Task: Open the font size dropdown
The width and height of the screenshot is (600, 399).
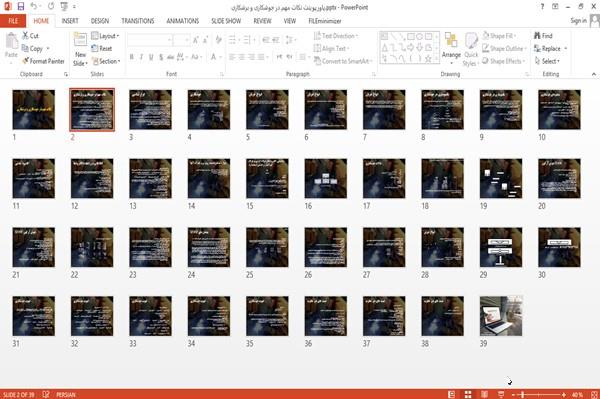Action: [x=181, y=40]
